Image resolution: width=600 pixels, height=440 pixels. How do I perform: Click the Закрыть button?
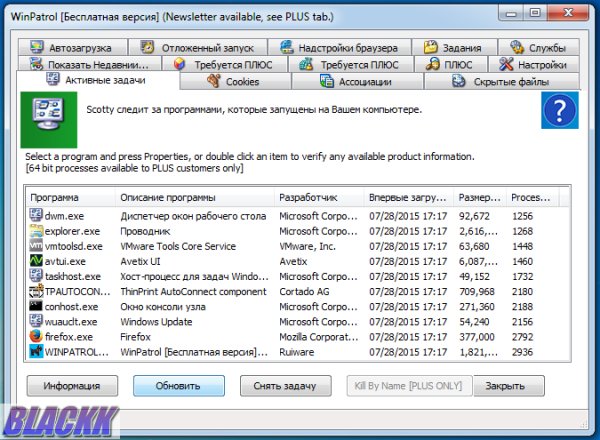tap(509, 386)
